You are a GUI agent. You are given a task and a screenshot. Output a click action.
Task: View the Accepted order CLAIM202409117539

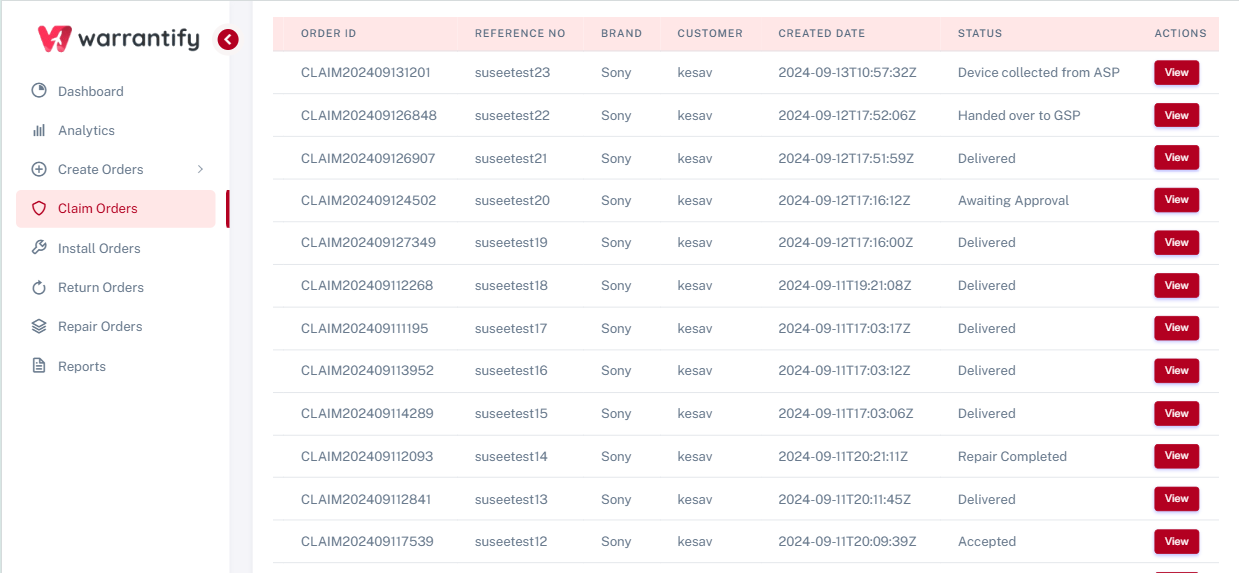point(1176,541)
